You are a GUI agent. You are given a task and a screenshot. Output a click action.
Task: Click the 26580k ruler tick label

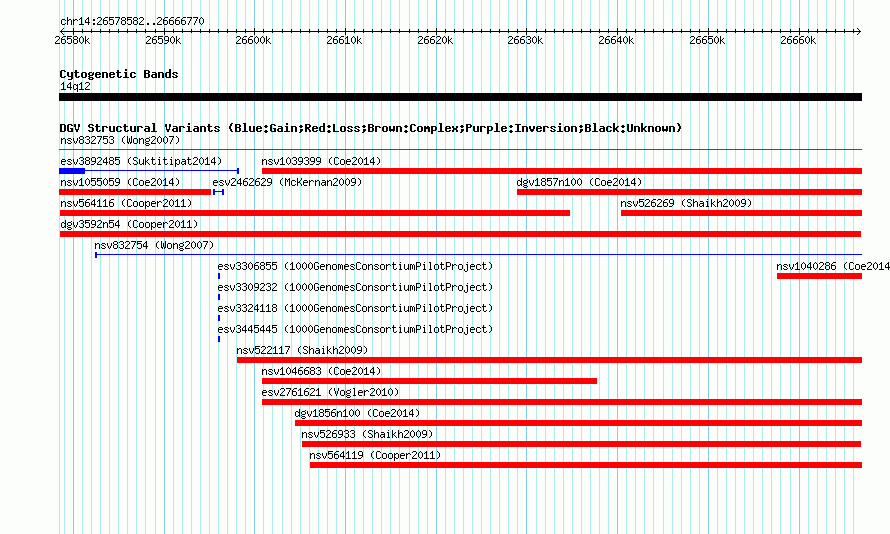coord(72,40)
